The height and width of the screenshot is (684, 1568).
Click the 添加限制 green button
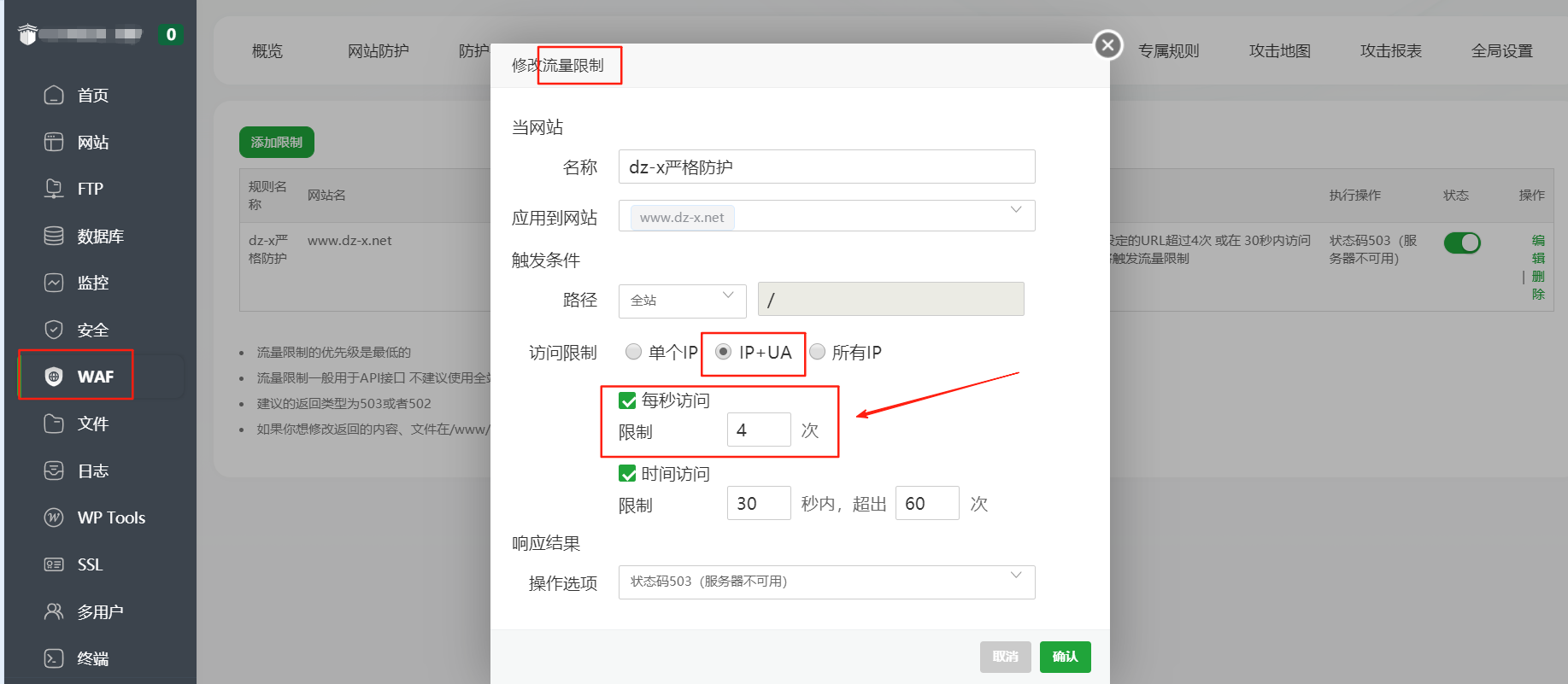(277, 143)
